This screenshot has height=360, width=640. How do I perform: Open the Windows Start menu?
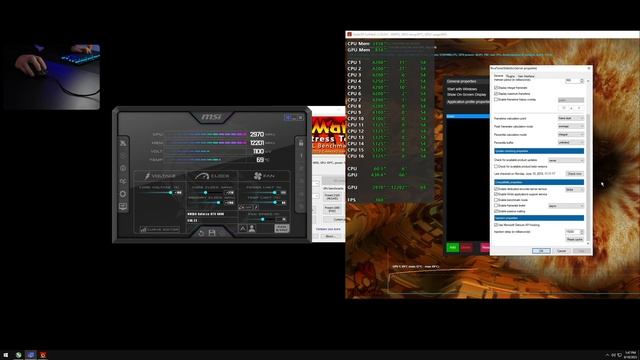pos(6,355)
